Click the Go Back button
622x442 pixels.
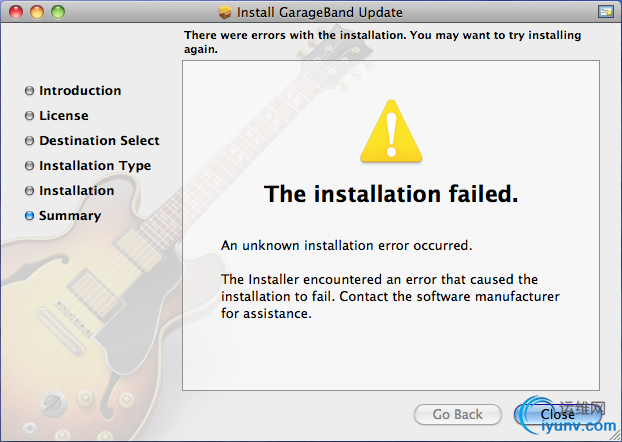point(458,414)
